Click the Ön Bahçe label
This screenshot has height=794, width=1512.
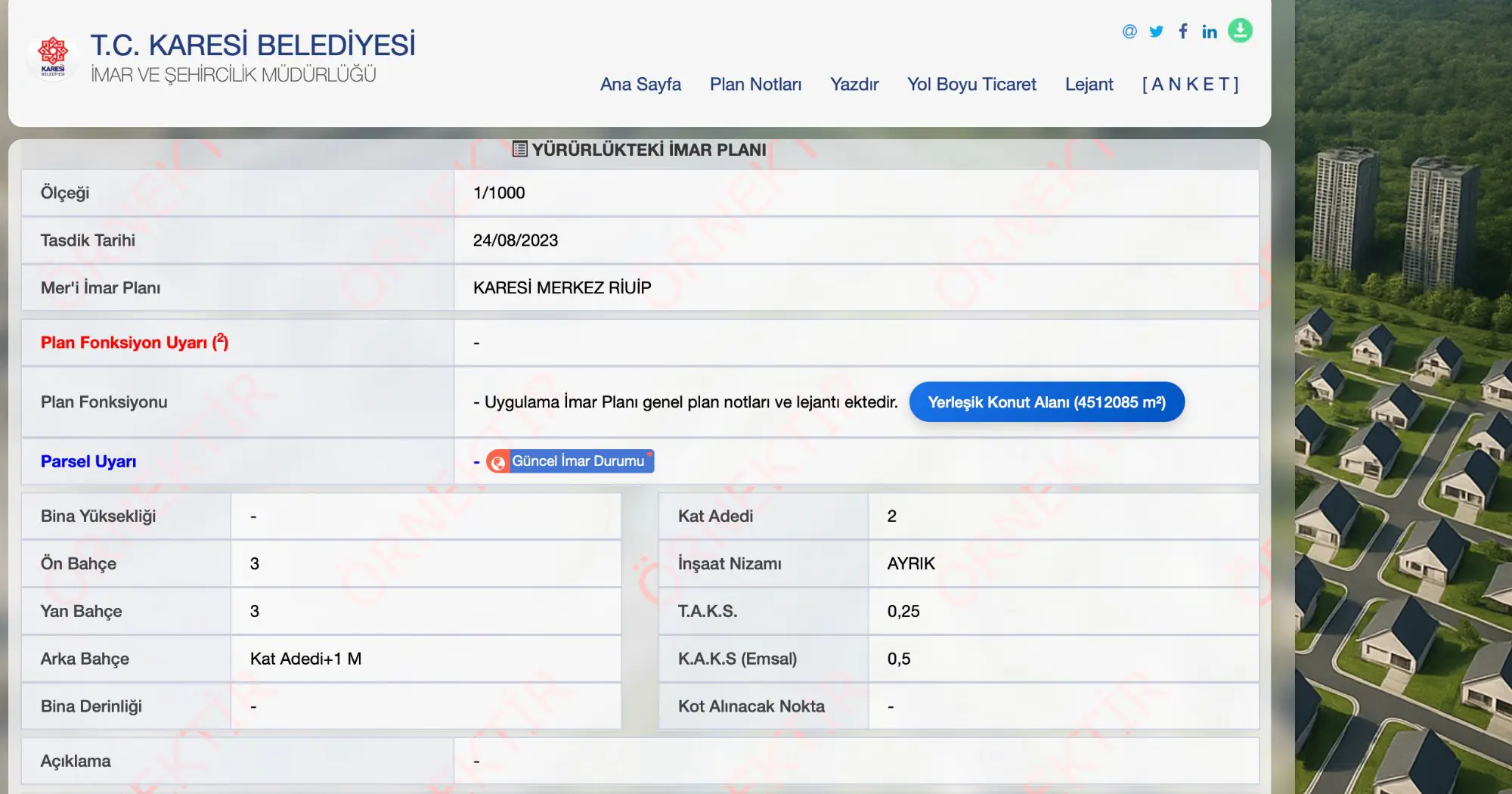79,563
